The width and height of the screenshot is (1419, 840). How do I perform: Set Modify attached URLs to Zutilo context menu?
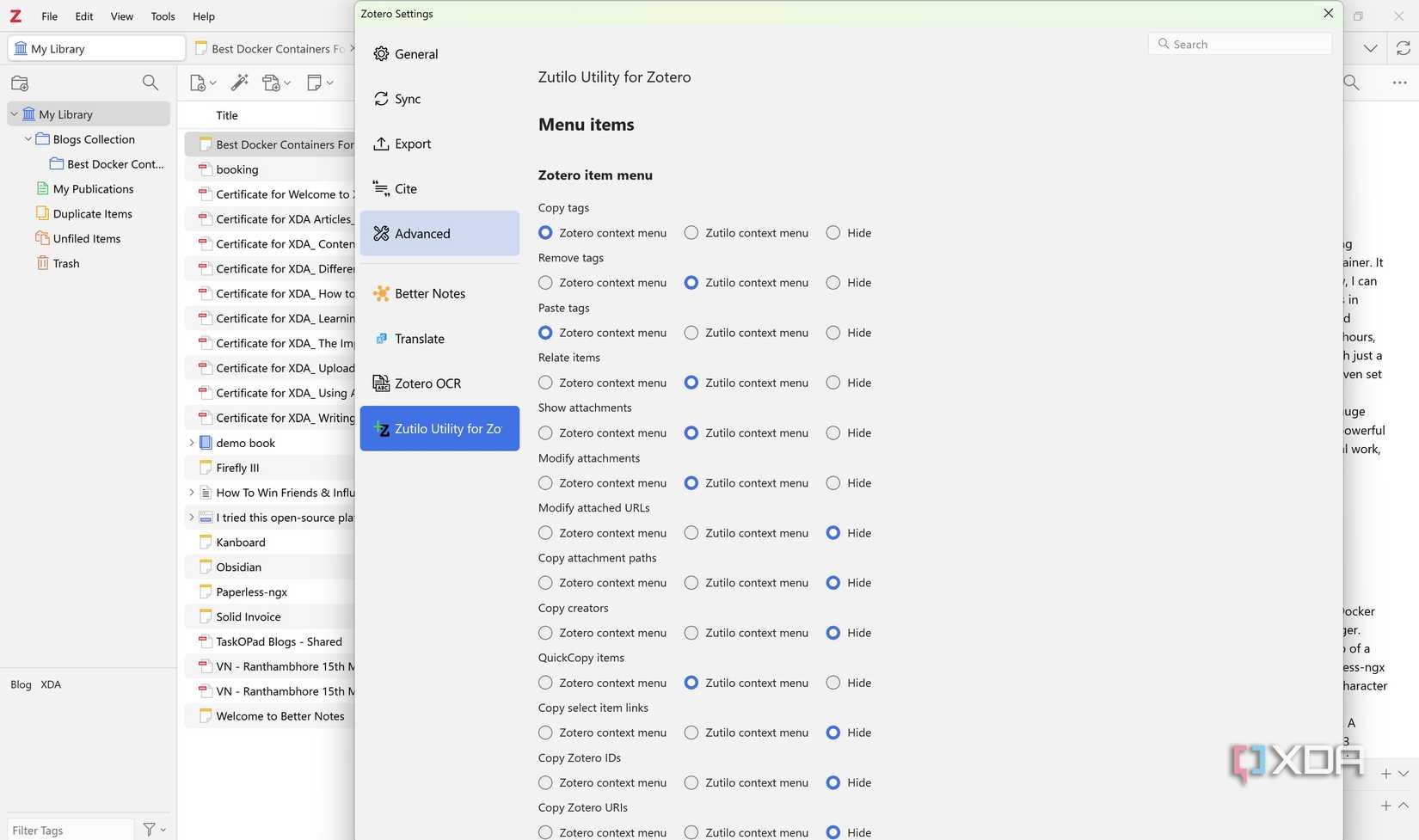coord(691,533)
